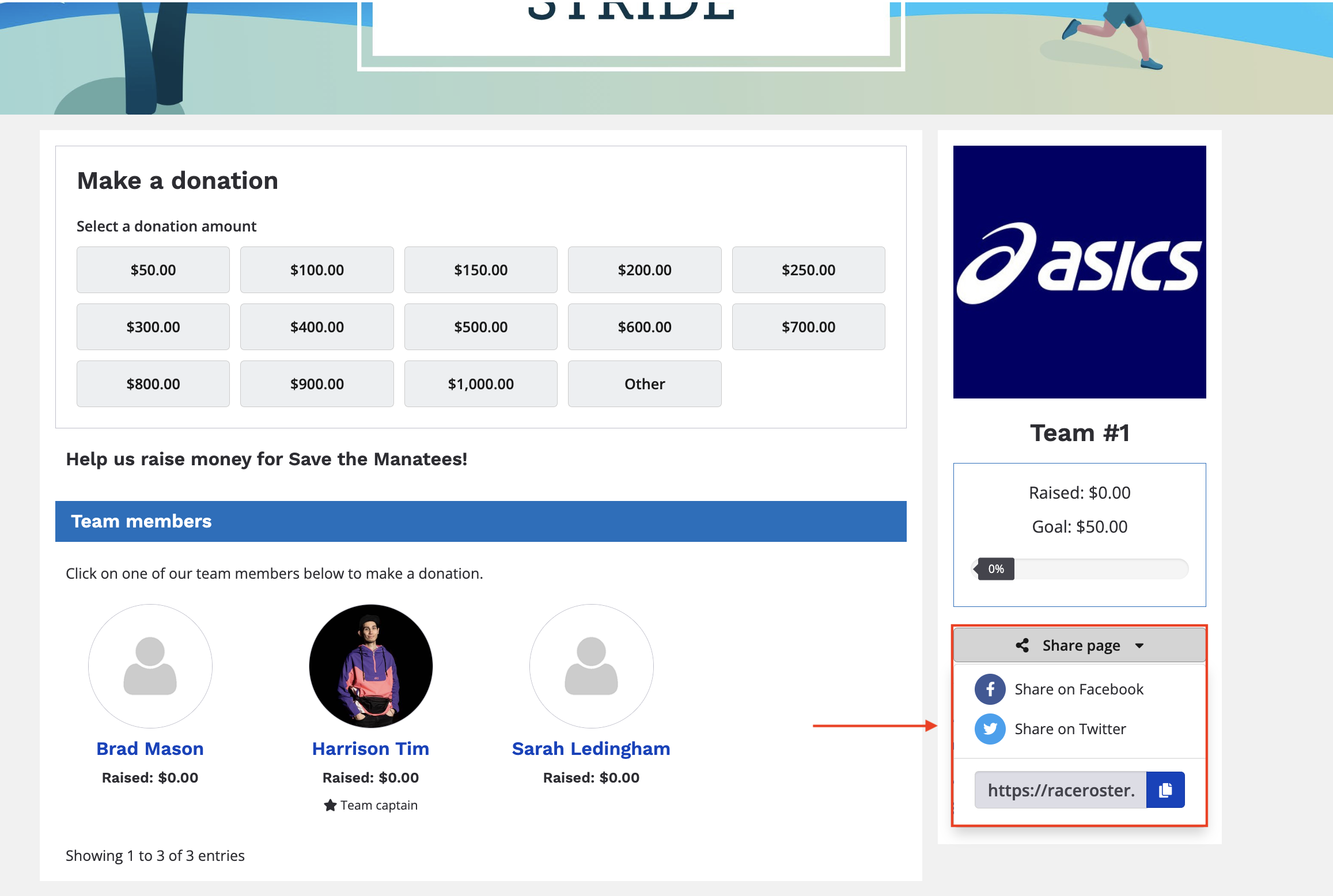The height and width of the screenshot is (896, 1333).
Task: Select the Other donation amount option
Action: [x=644, y=383]
